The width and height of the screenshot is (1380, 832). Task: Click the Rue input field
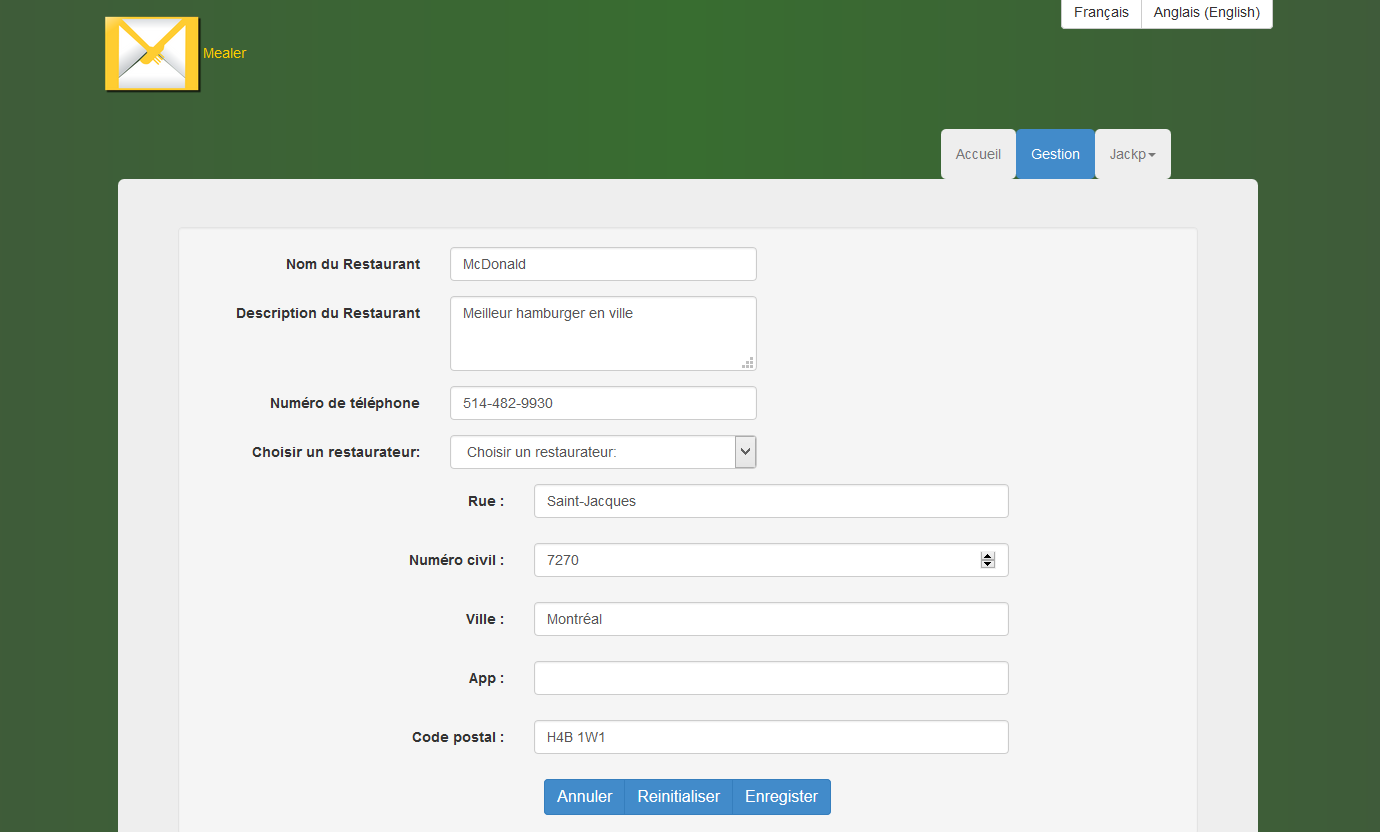point(771,501)
